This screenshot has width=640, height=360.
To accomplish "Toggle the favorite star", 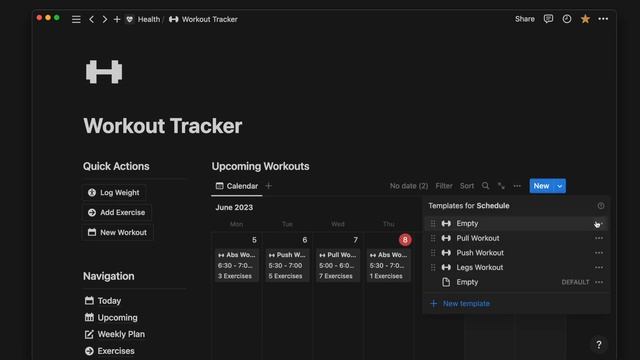I will click(585, 19).
